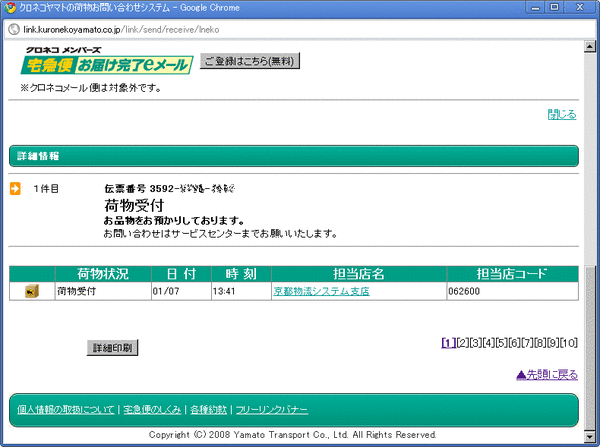The image size is (600, 447).
Task: Click the address bar URL
Action: (121, 29)
